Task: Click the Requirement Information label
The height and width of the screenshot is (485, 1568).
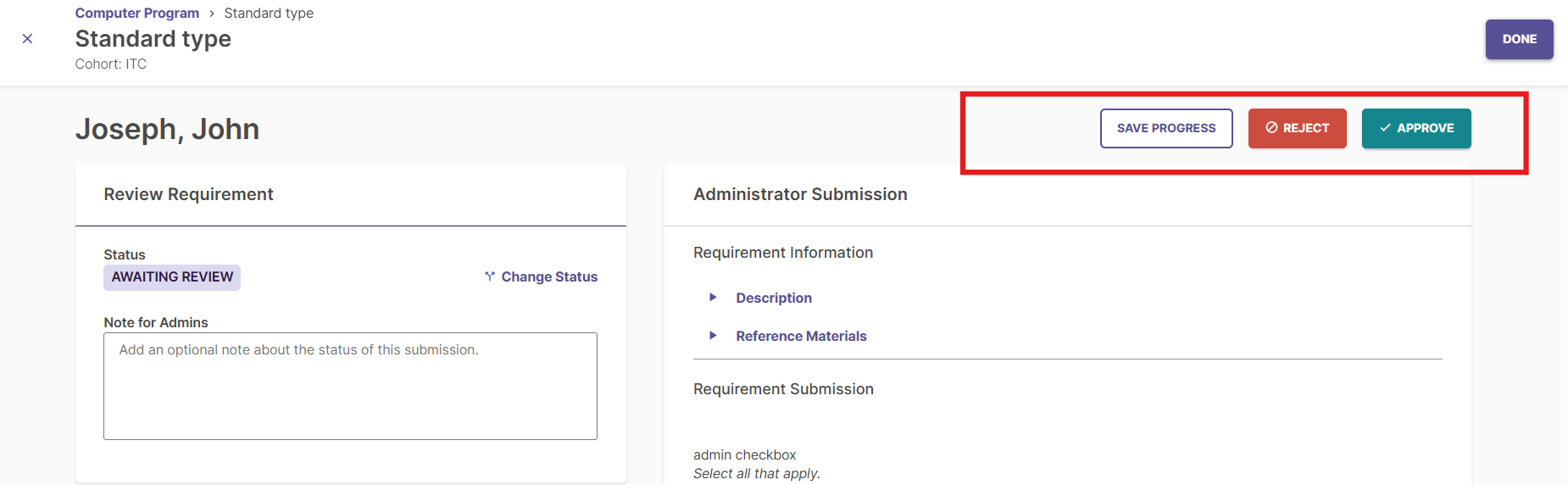Action: point(783,253)
